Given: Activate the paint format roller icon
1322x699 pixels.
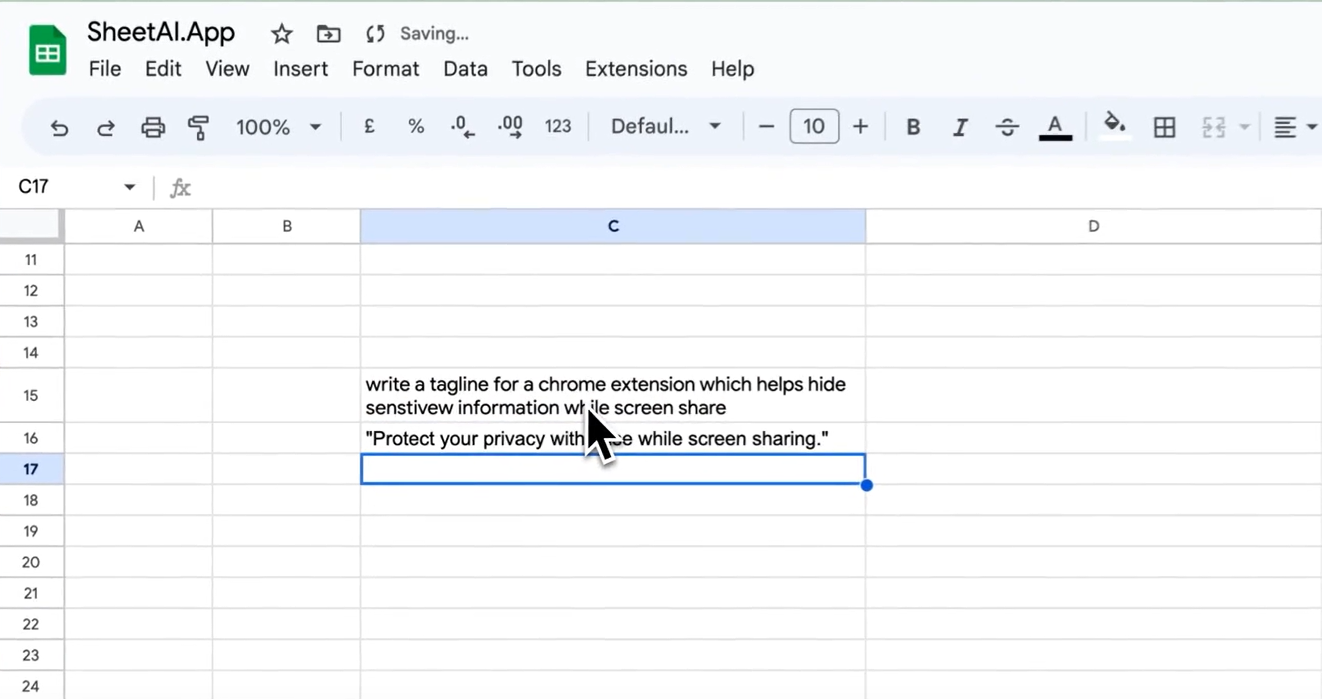Looking at the screenshot, I should [198, 127].
